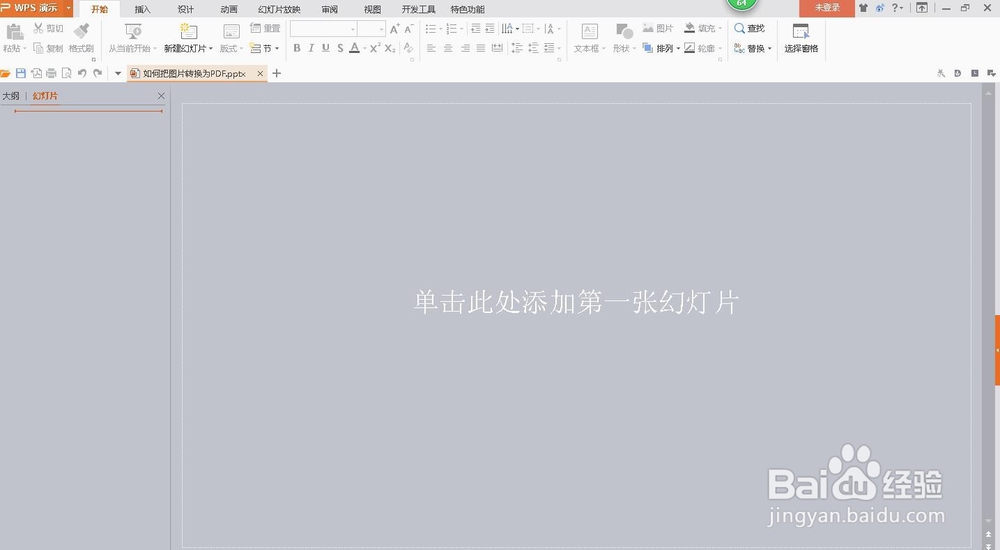
Task: Increase font size with A+ icon
Action: tap(395, 29)
